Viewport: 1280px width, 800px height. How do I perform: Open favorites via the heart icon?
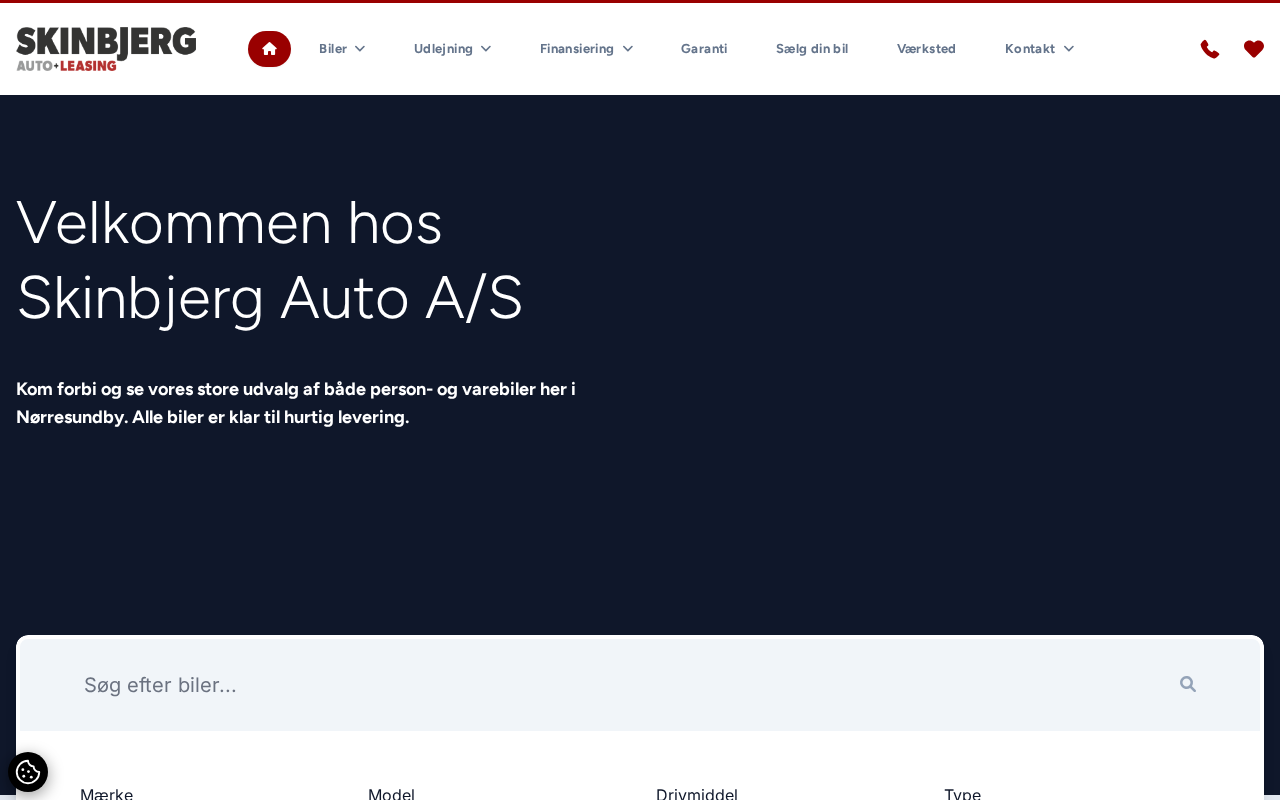[1254, 49]
